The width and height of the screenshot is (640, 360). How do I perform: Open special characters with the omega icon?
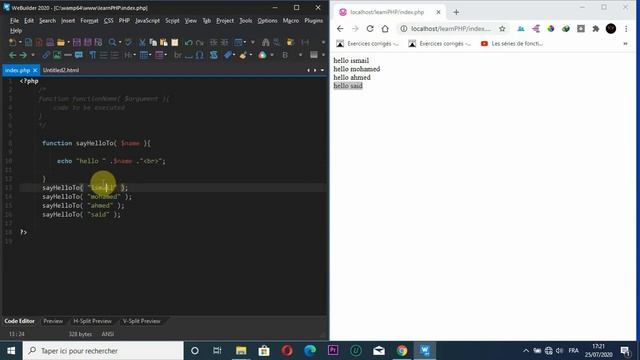click(199, 55)
